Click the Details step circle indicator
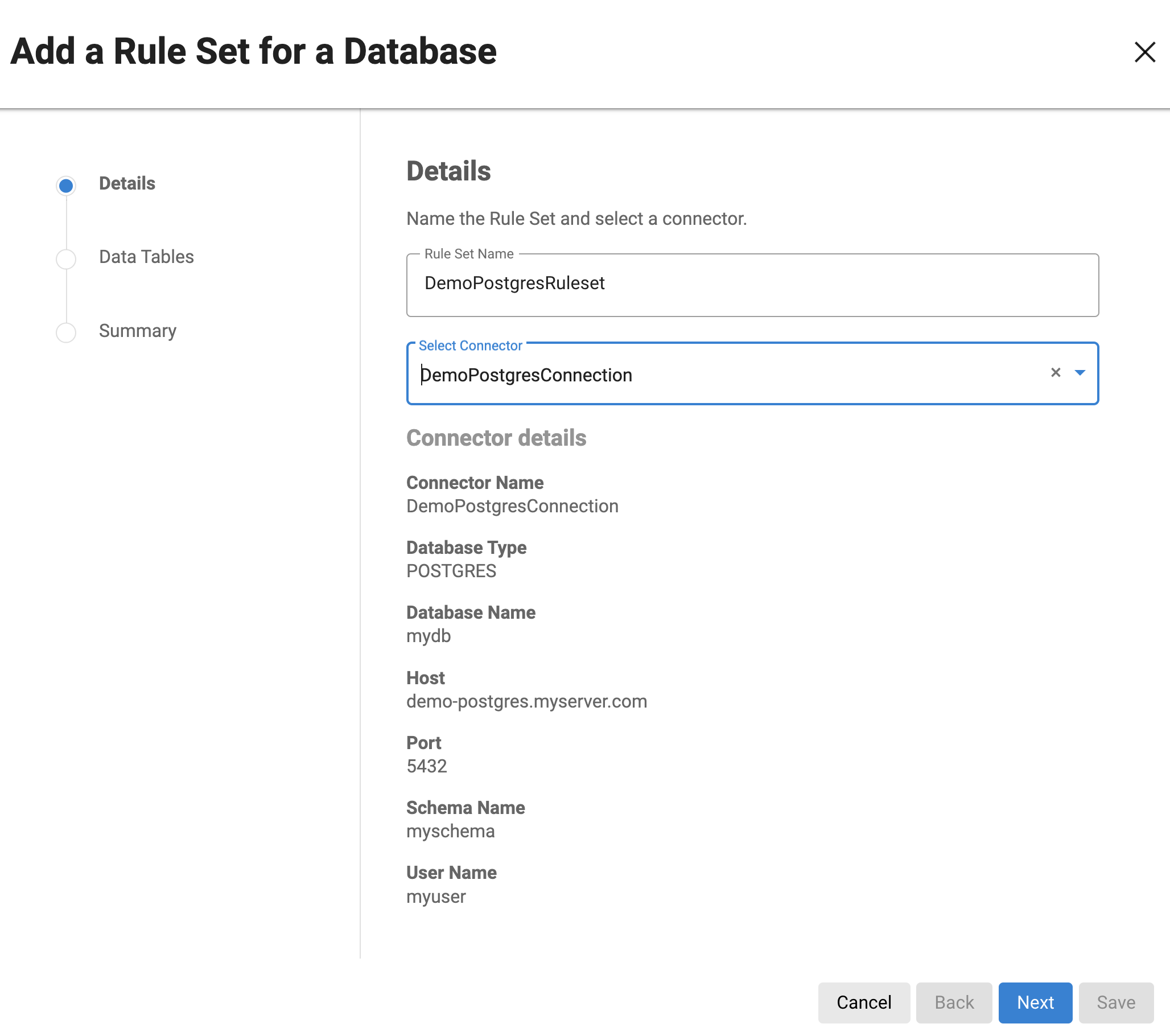The image size is (1170, 1036). (67, 186)
